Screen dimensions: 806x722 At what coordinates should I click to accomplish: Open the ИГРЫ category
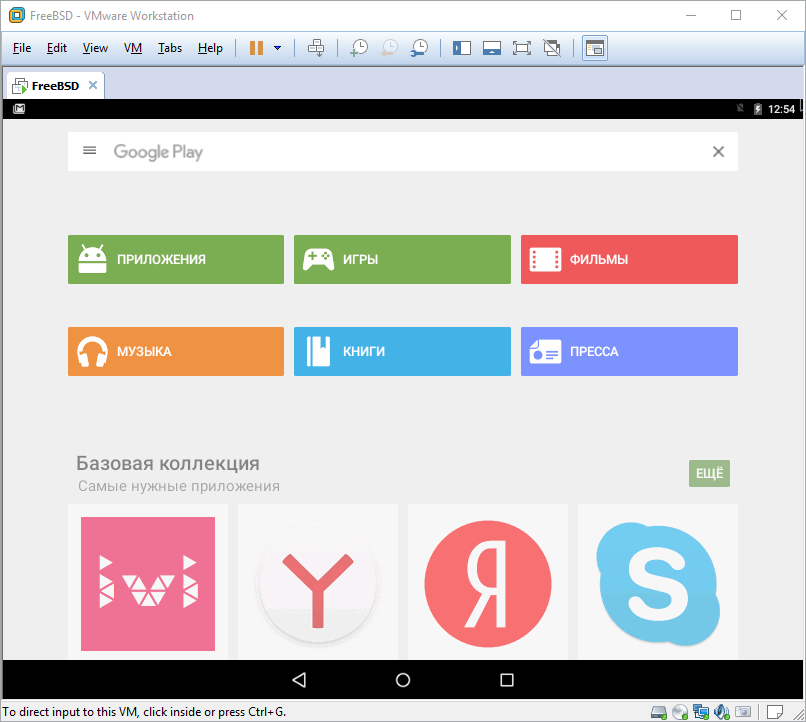[x=402, y=260]
